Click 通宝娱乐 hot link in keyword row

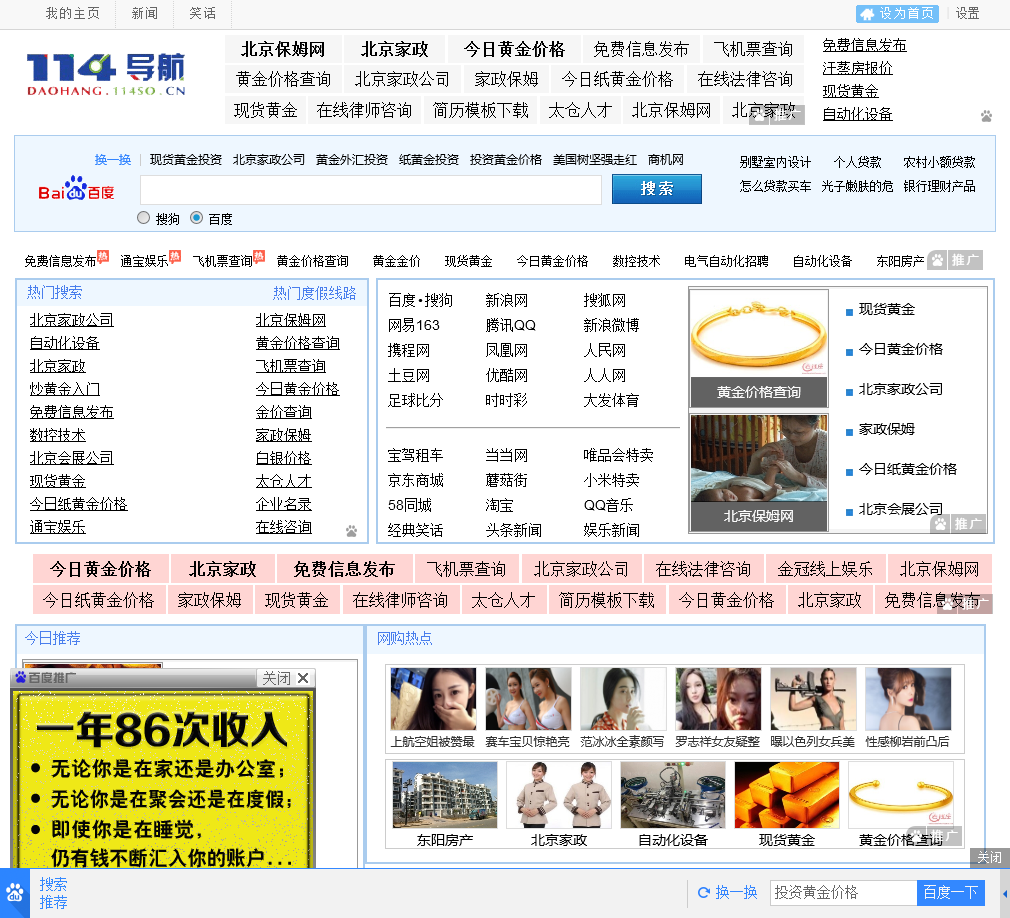144,261
